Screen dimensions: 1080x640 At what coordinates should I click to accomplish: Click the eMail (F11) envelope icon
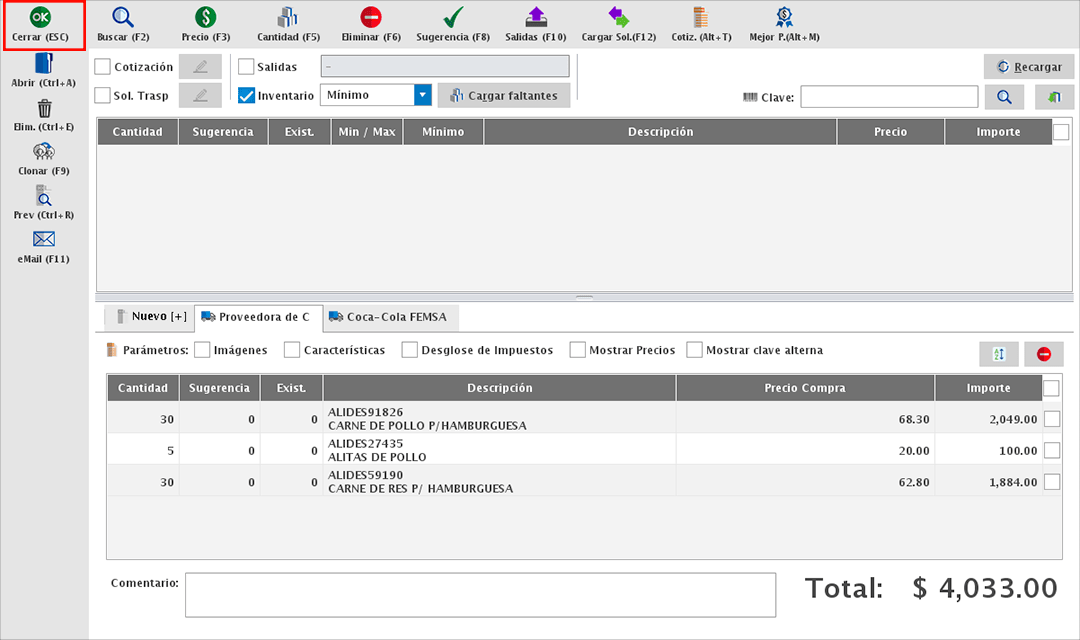tap(44, 240)
